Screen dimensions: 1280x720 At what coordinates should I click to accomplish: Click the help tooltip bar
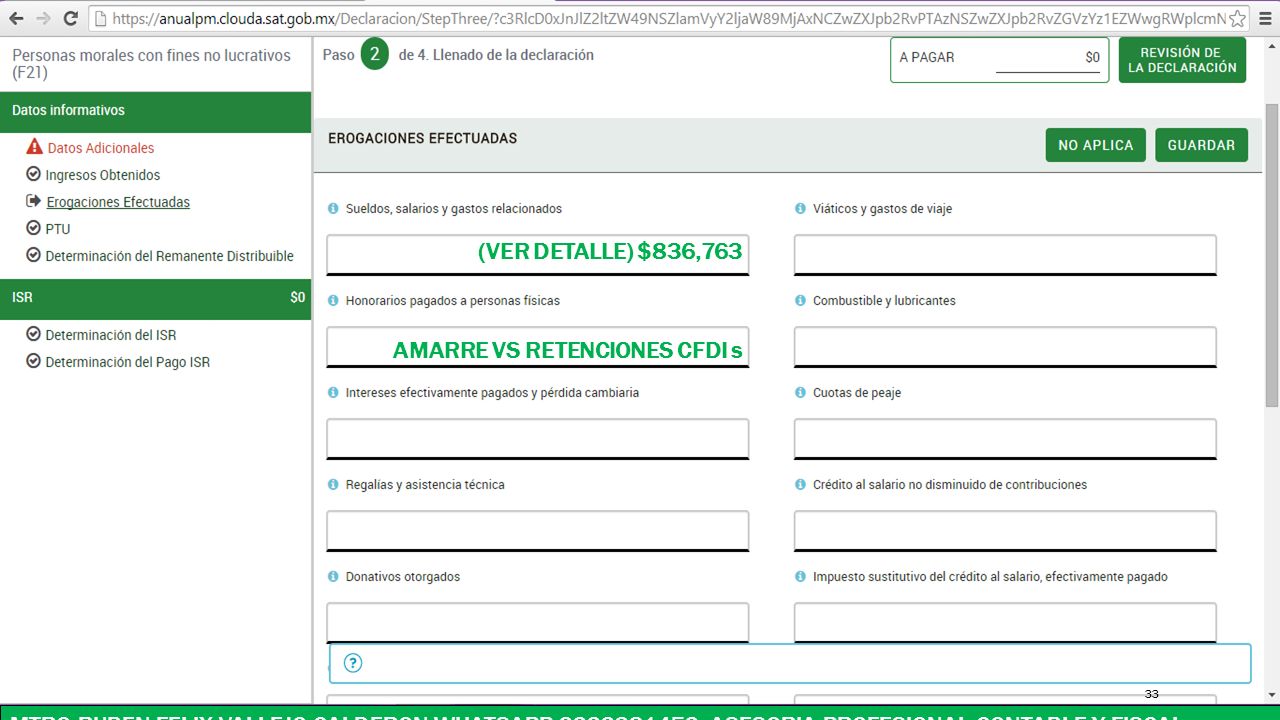pyautogui.click(x=790, y=663)
